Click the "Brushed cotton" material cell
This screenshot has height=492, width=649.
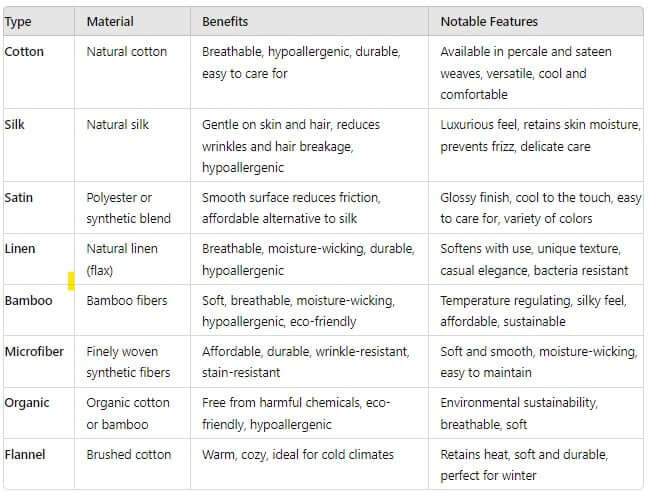(129, 455)
